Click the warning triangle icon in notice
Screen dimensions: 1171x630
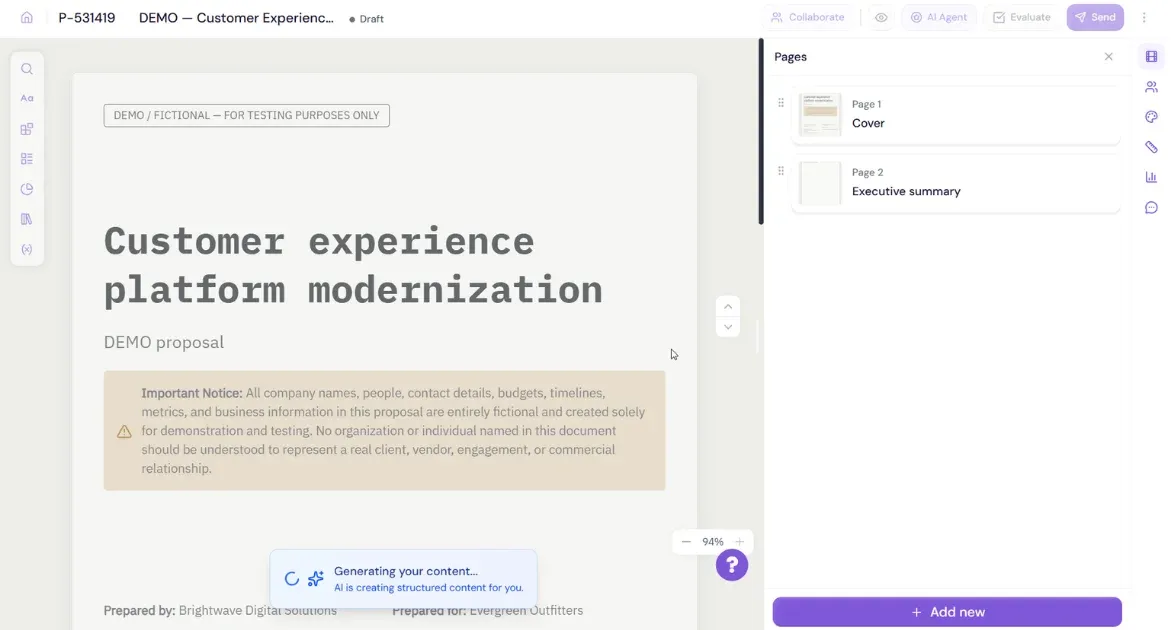click(124, 431)
